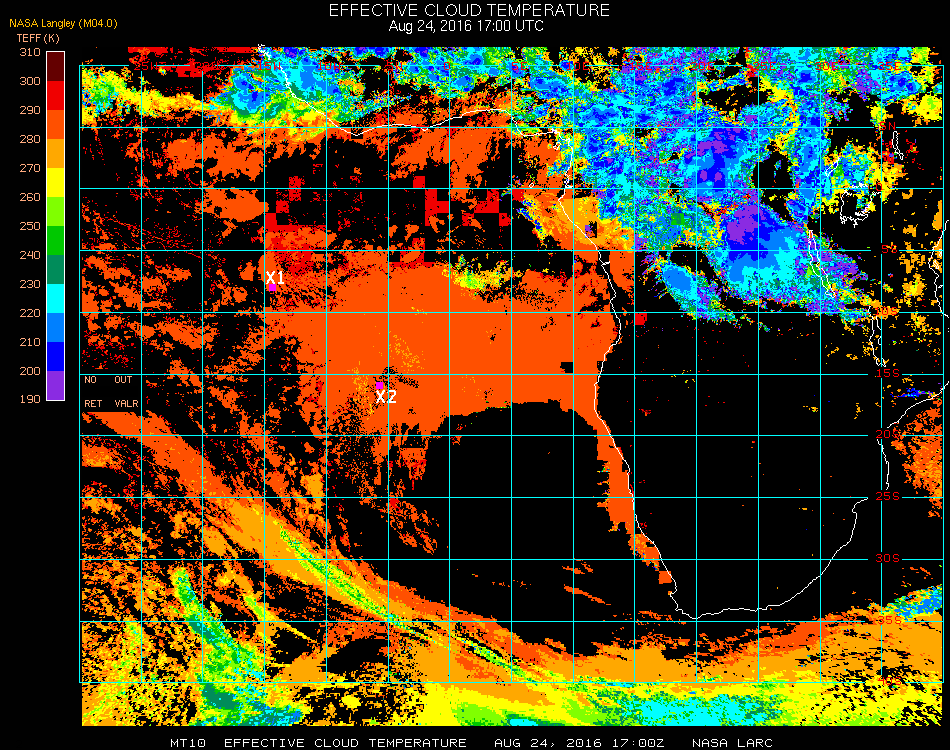Select the purple 190-200 K legend swatch
This screenshot has width=950, height=750.
[x=55, y=385]
